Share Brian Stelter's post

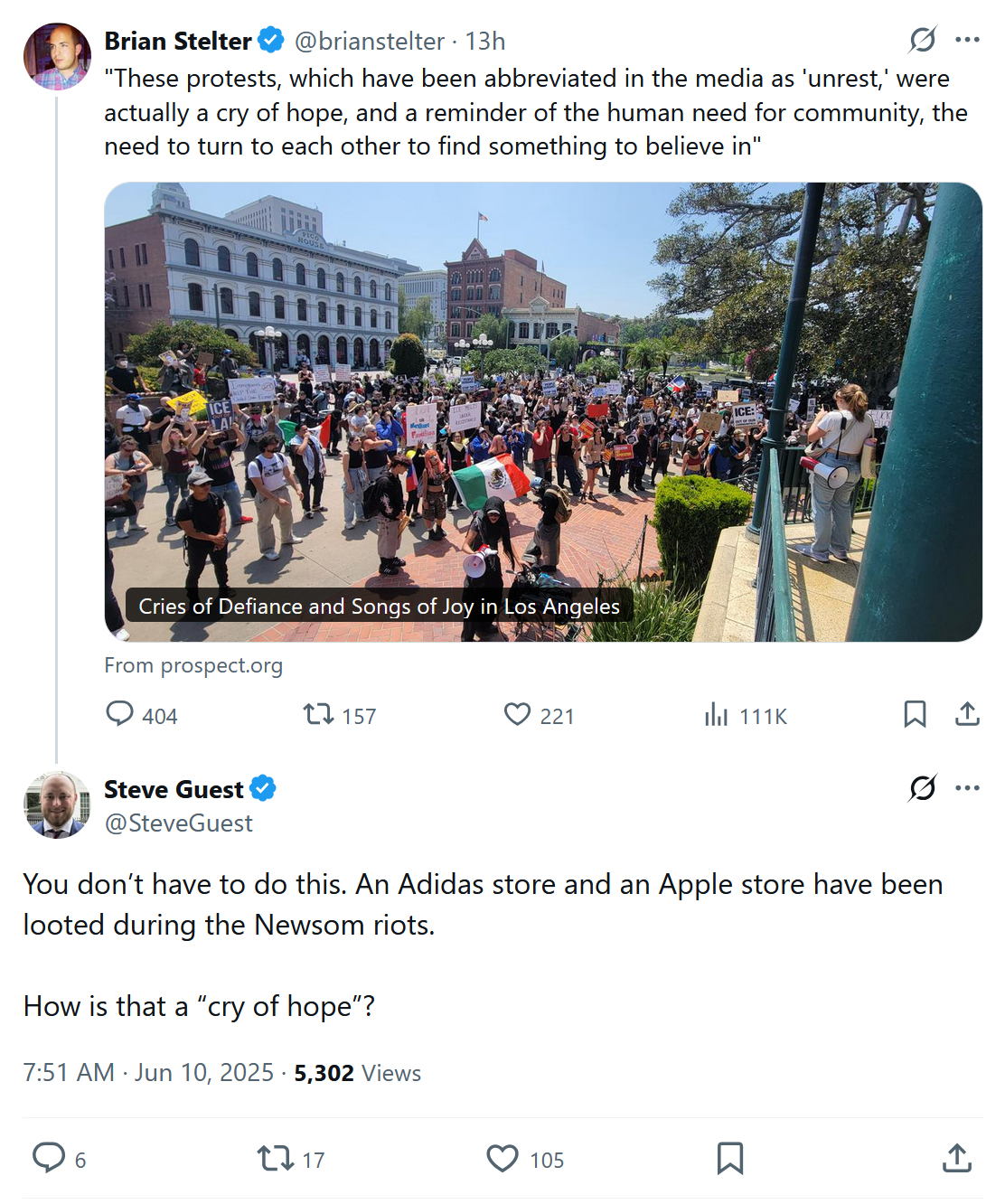pos(967,715)
